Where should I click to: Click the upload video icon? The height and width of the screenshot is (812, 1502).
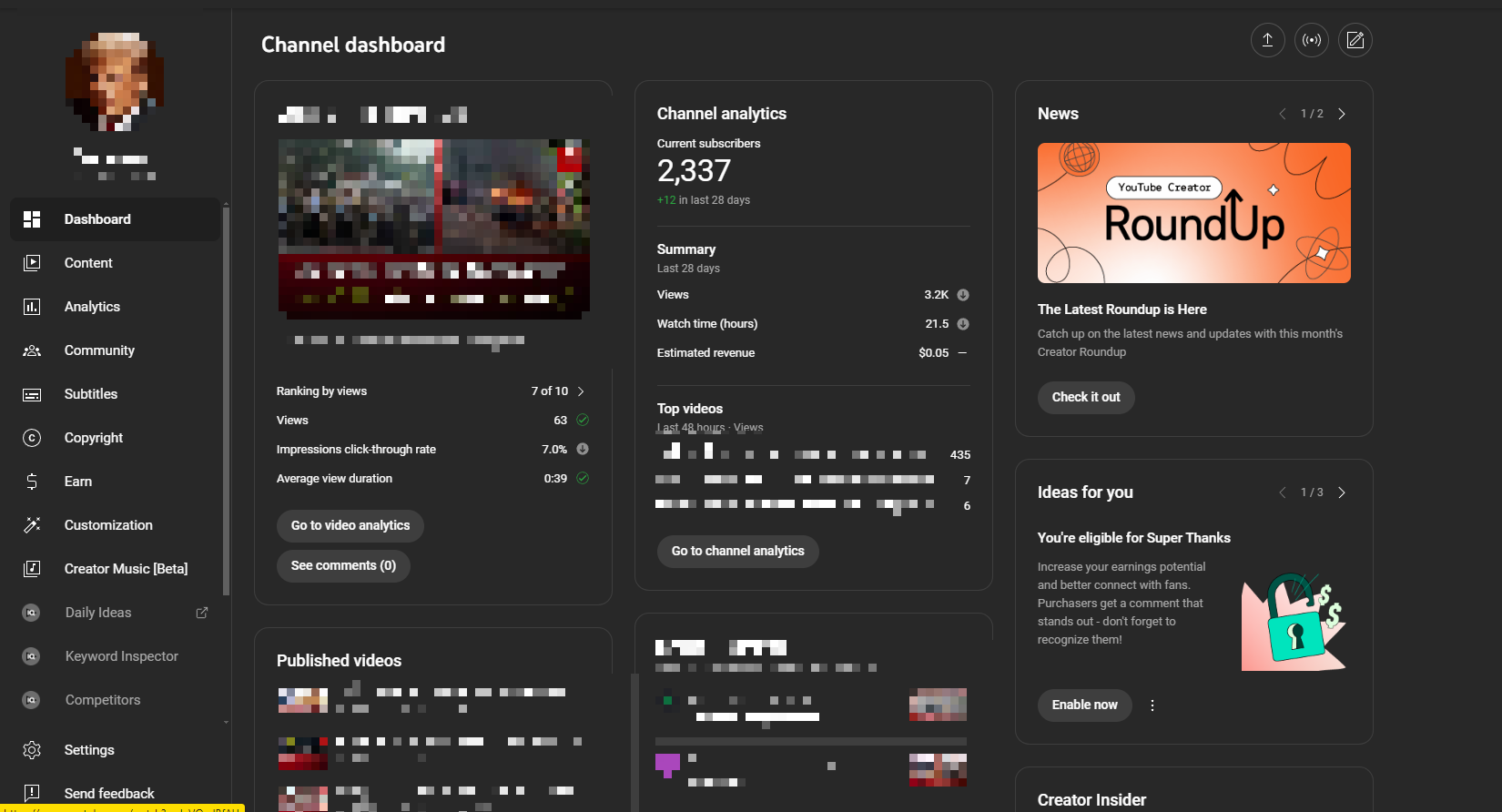pyautogui.click(x=1267, y=40)
